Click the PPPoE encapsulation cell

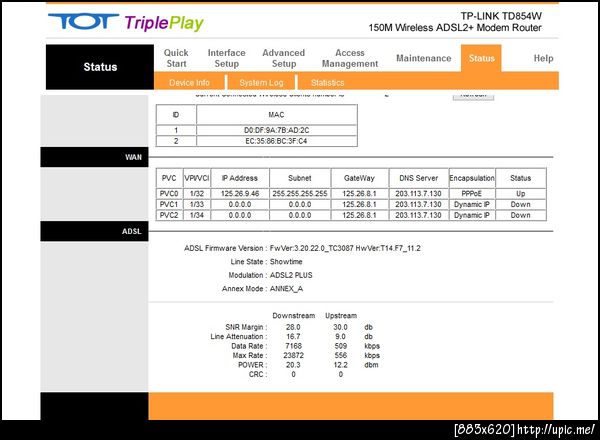tap(472, 194)
